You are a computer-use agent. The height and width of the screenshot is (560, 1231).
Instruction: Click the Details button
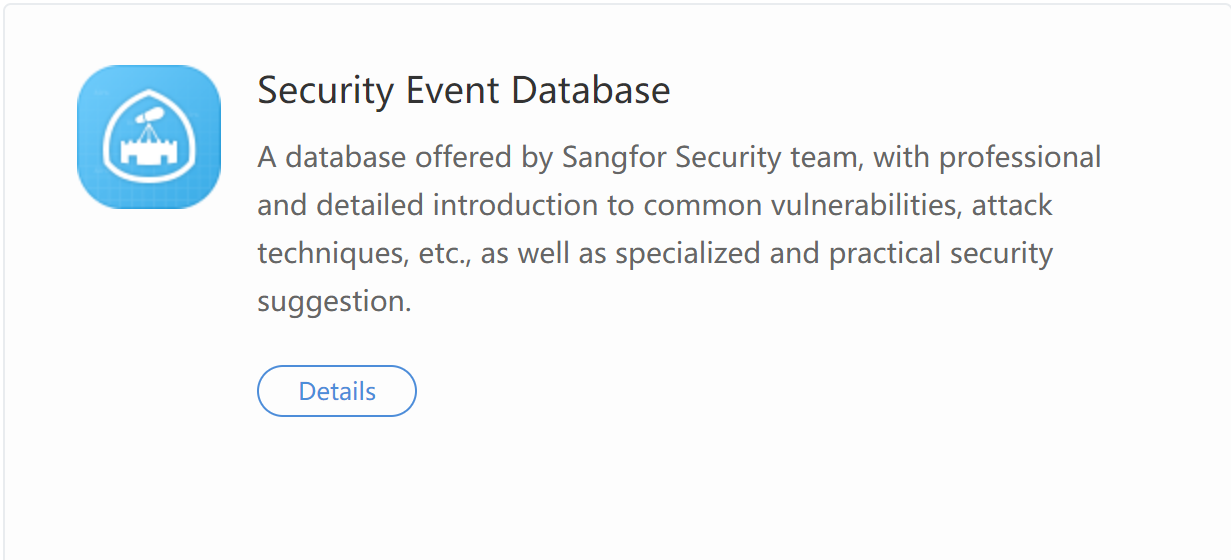click(337, 391)
